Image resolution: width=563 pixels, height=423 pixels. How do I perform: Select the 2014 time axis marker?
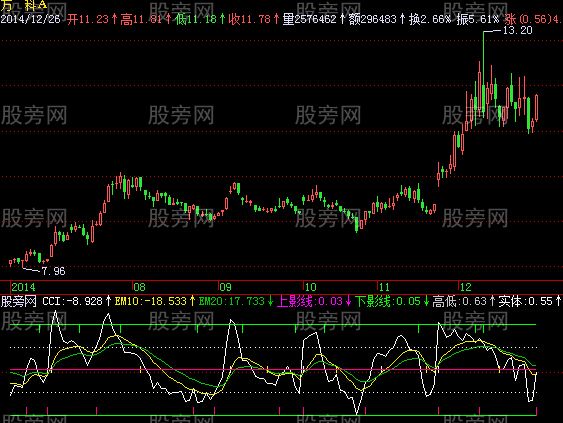[x=23, y=287]
